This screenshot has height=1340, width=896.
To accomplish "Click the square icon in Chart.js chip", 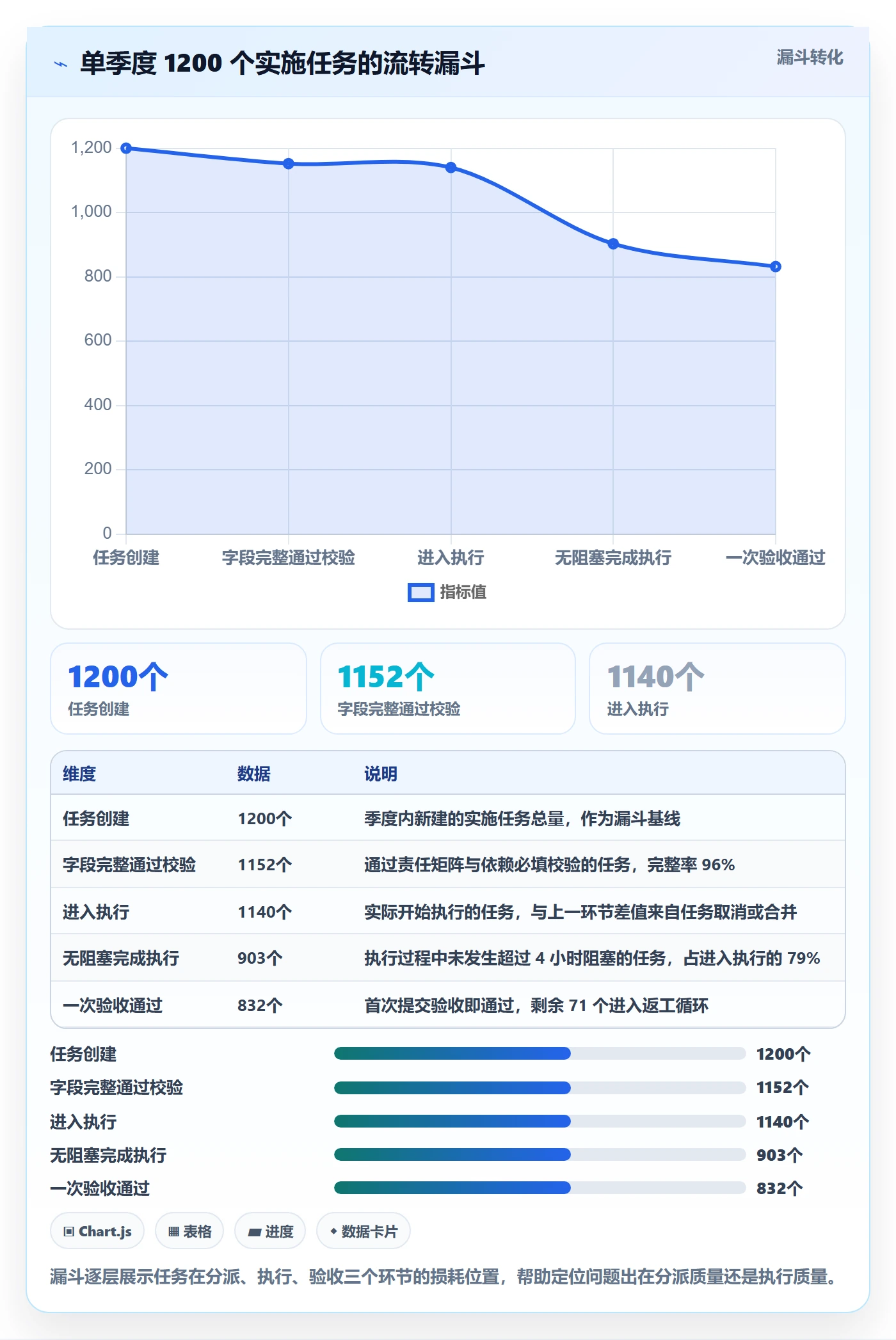I will (69, 1232).
